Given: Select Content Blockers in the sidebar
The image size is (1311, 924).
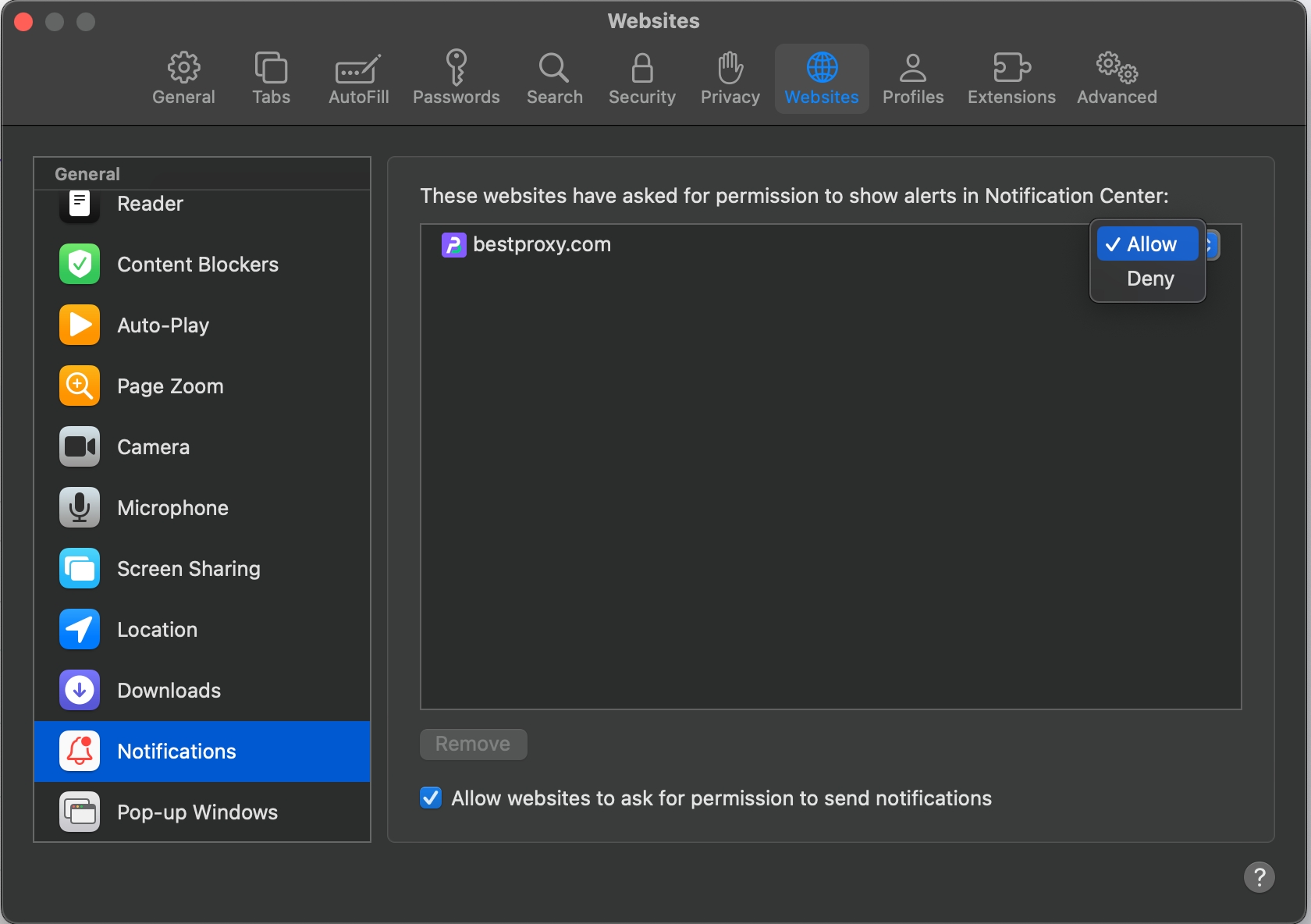Looking at the screenshot, I should 202,265.
